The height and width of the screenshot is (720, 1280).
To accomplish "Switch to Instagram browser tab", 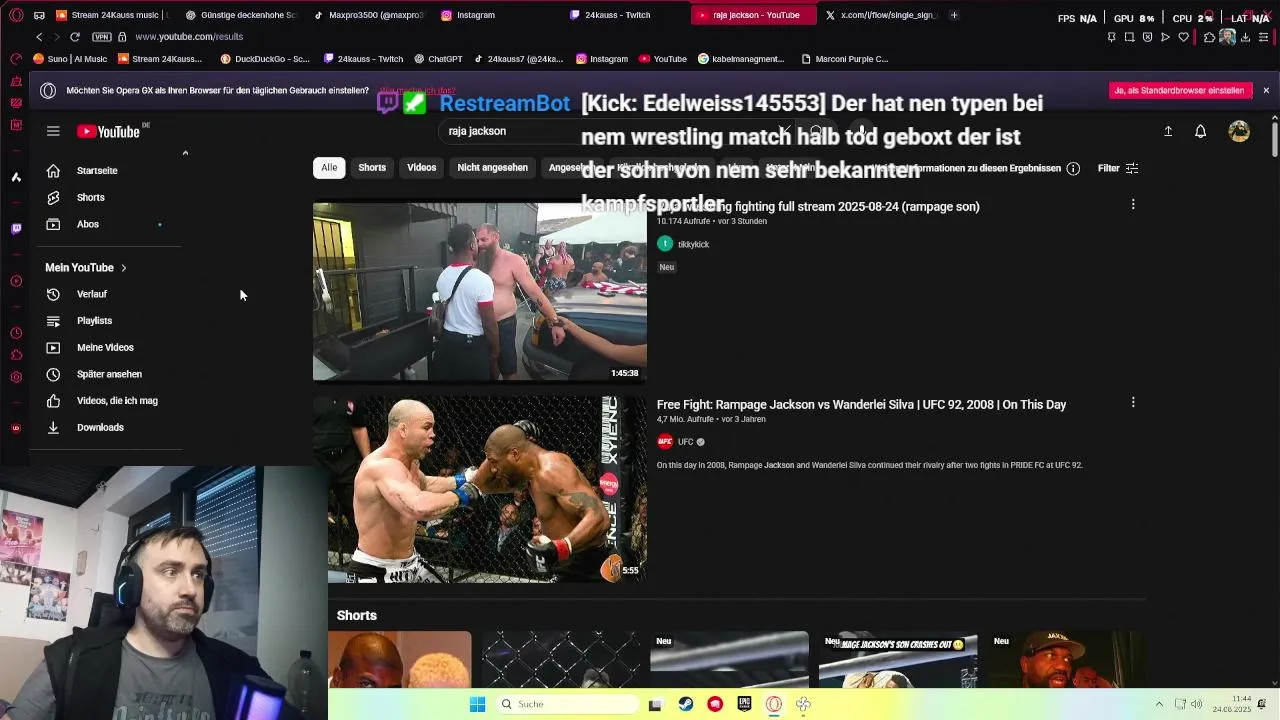I will point(495,15).
